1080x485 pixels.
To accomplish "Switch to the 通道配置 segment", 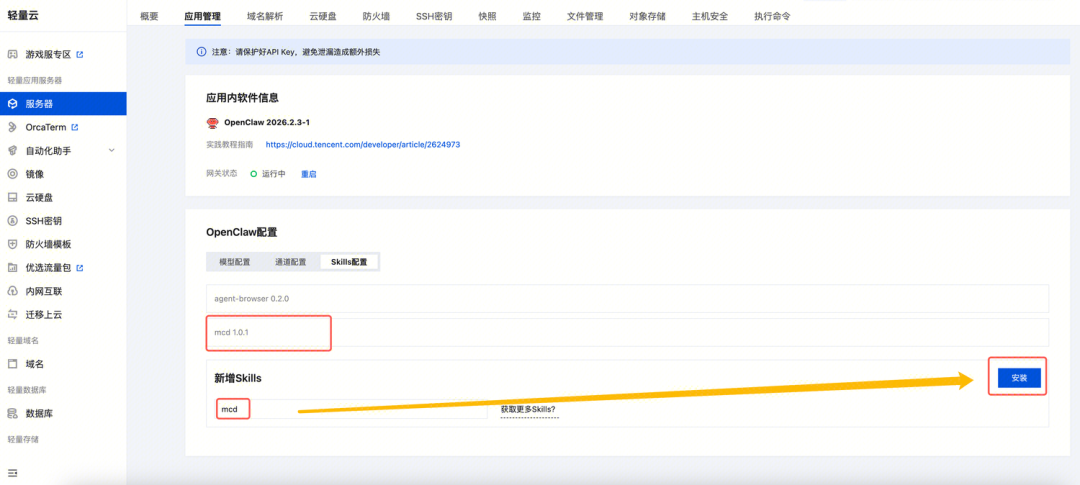I will (291, 262).
